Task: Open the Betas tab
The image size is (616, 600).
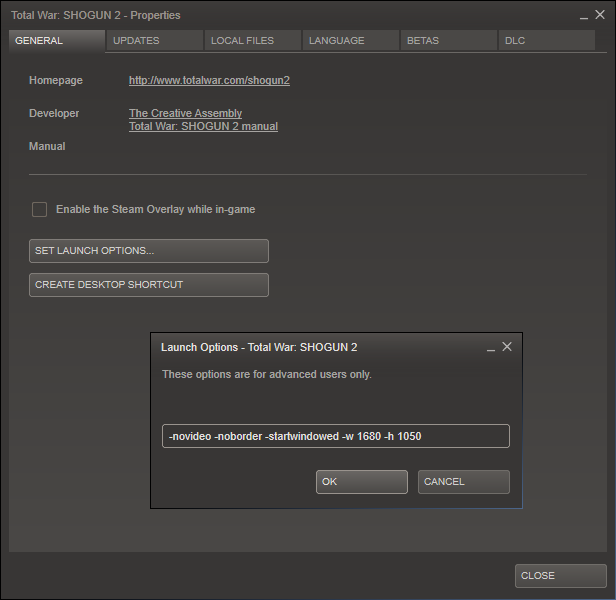Action: [x=449, y=40]
